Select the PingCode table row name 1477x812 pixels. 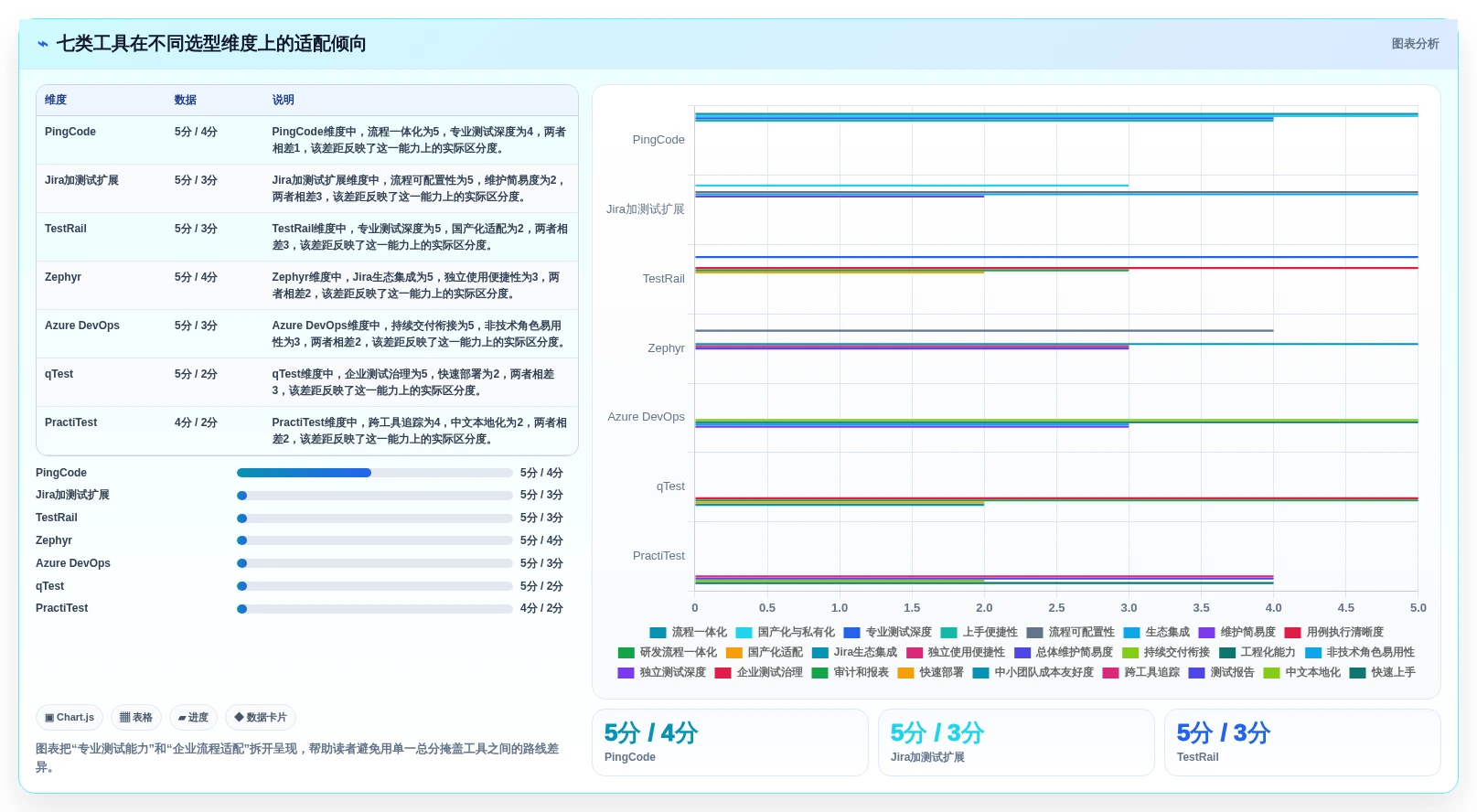coord(70,132)
